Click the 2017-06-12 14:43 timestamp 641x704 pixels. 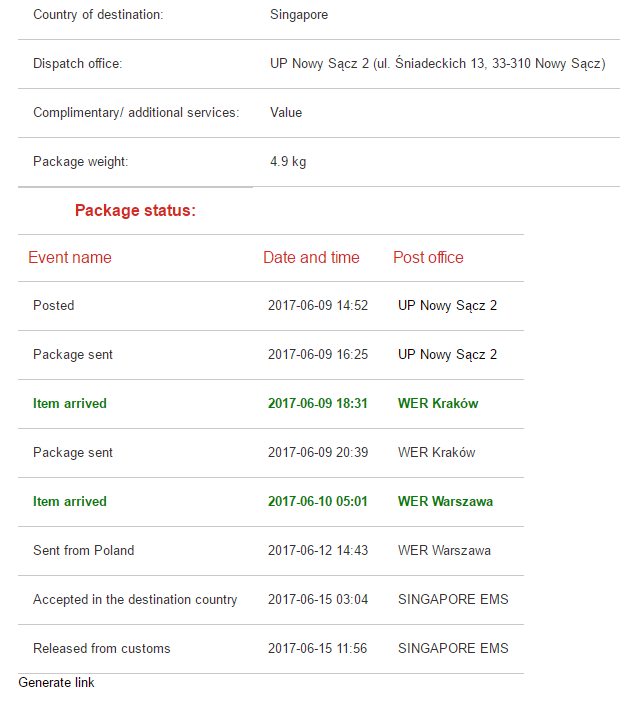(x=318, y=550)
